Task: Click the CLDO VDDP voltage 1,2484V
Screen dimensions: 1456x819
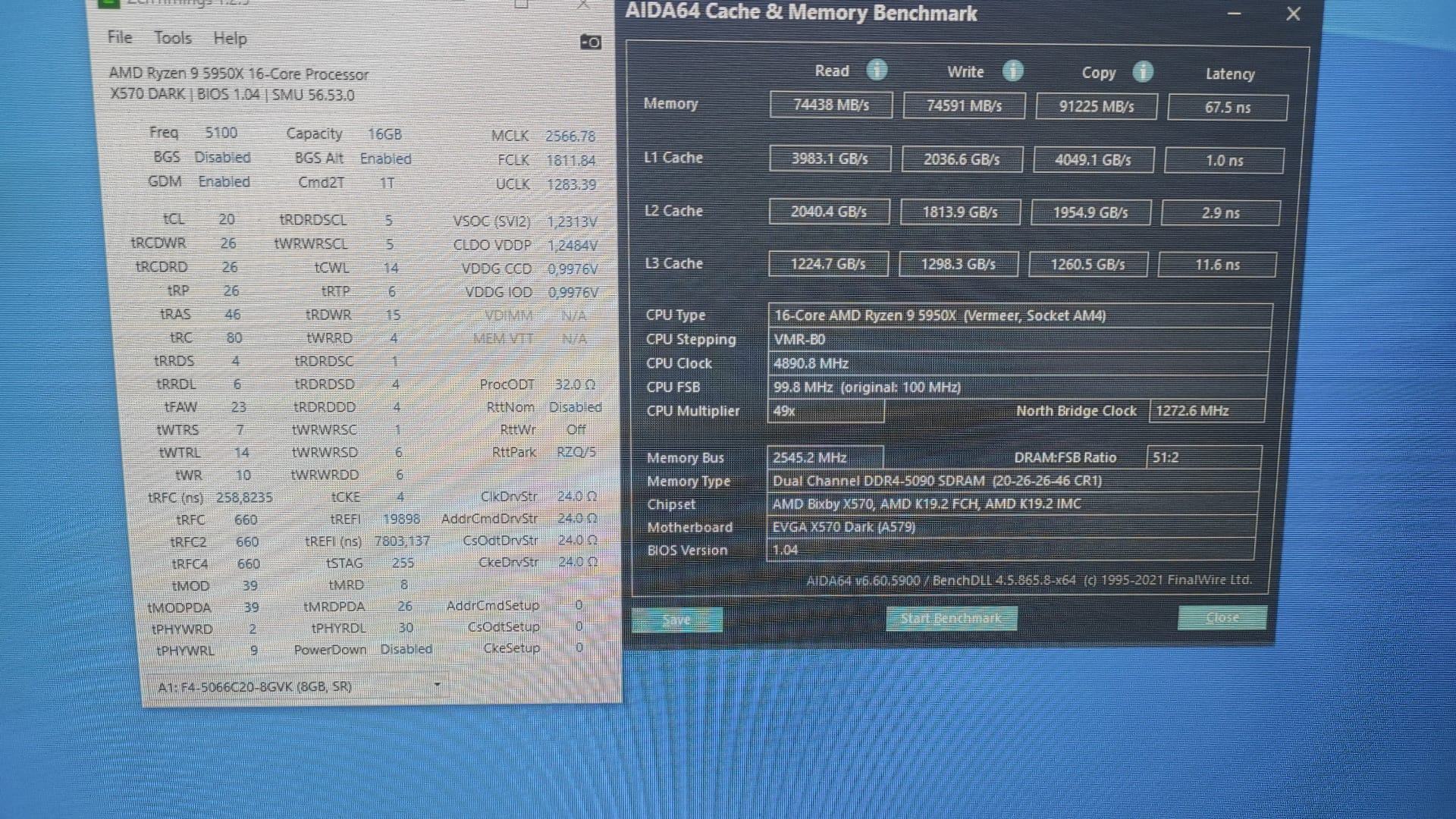Action: (573, 246)
